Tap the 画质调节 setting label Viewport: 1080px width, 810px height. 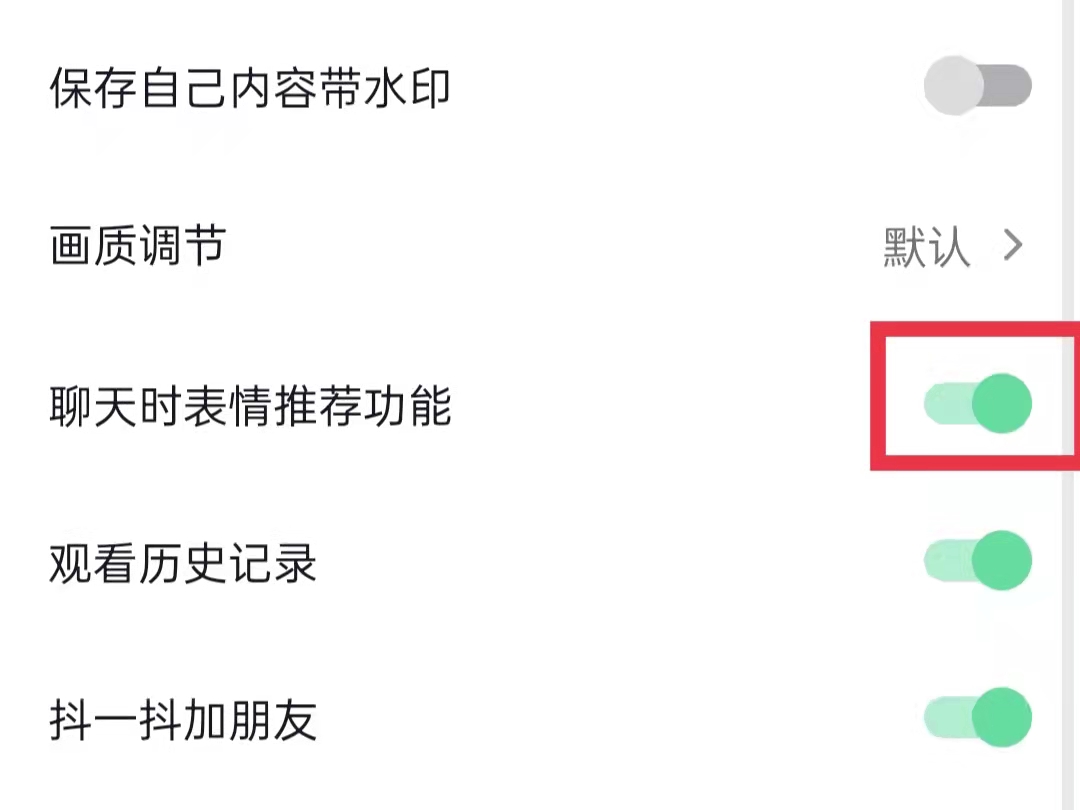point(138,246)
